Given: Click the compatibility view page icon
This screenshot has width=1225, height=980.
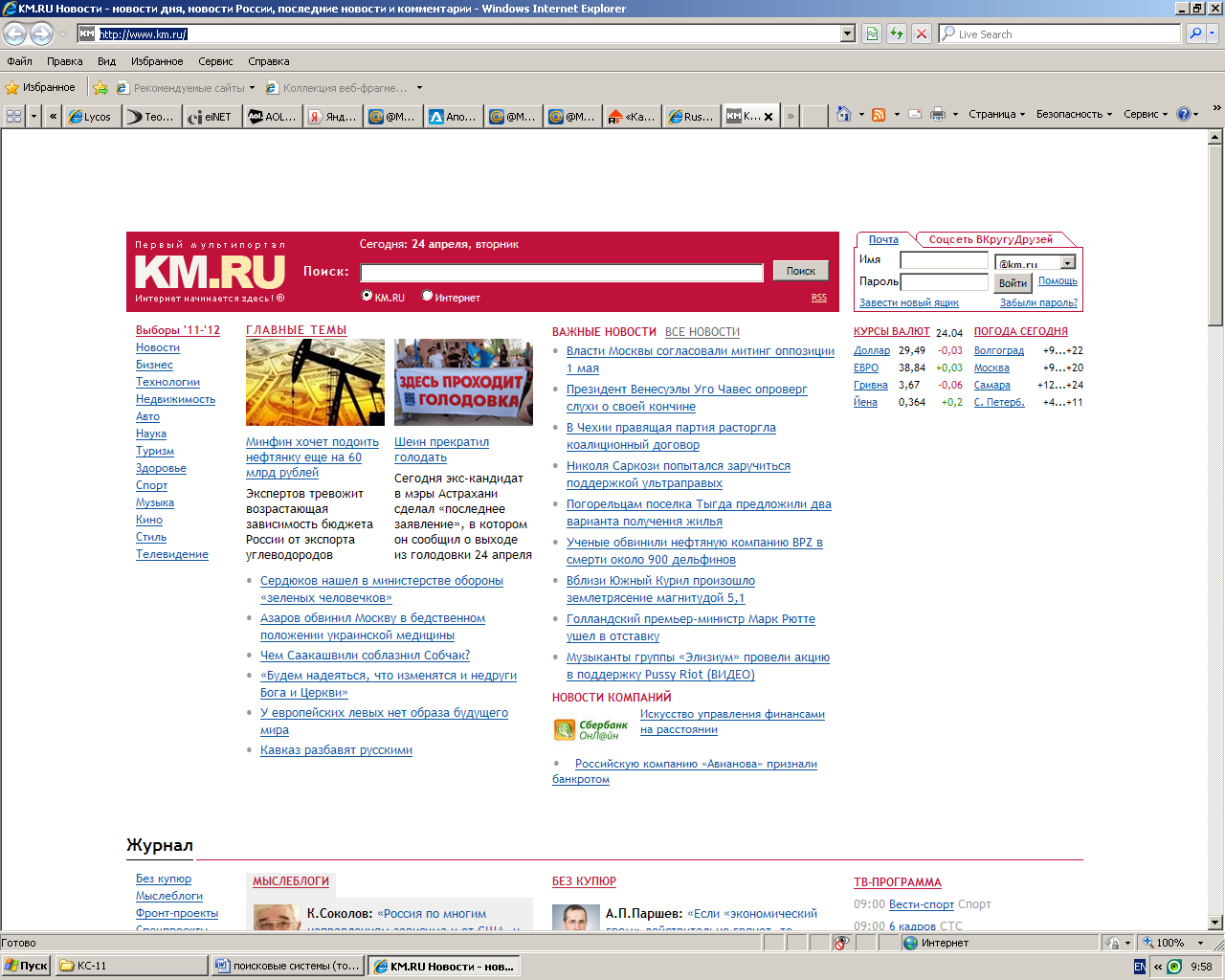Looking at the screenshot, I should 872,33.
